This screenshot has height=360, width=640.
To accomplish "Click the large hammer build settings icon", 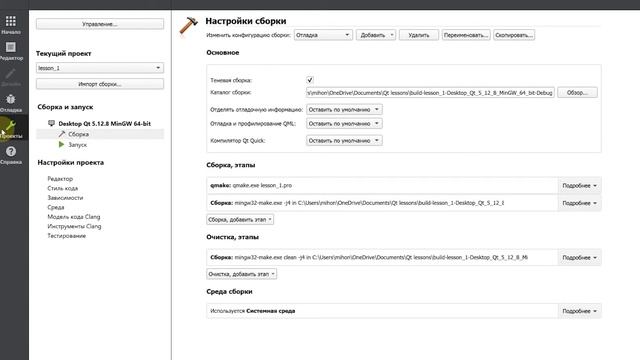I will tap(189, 26).
